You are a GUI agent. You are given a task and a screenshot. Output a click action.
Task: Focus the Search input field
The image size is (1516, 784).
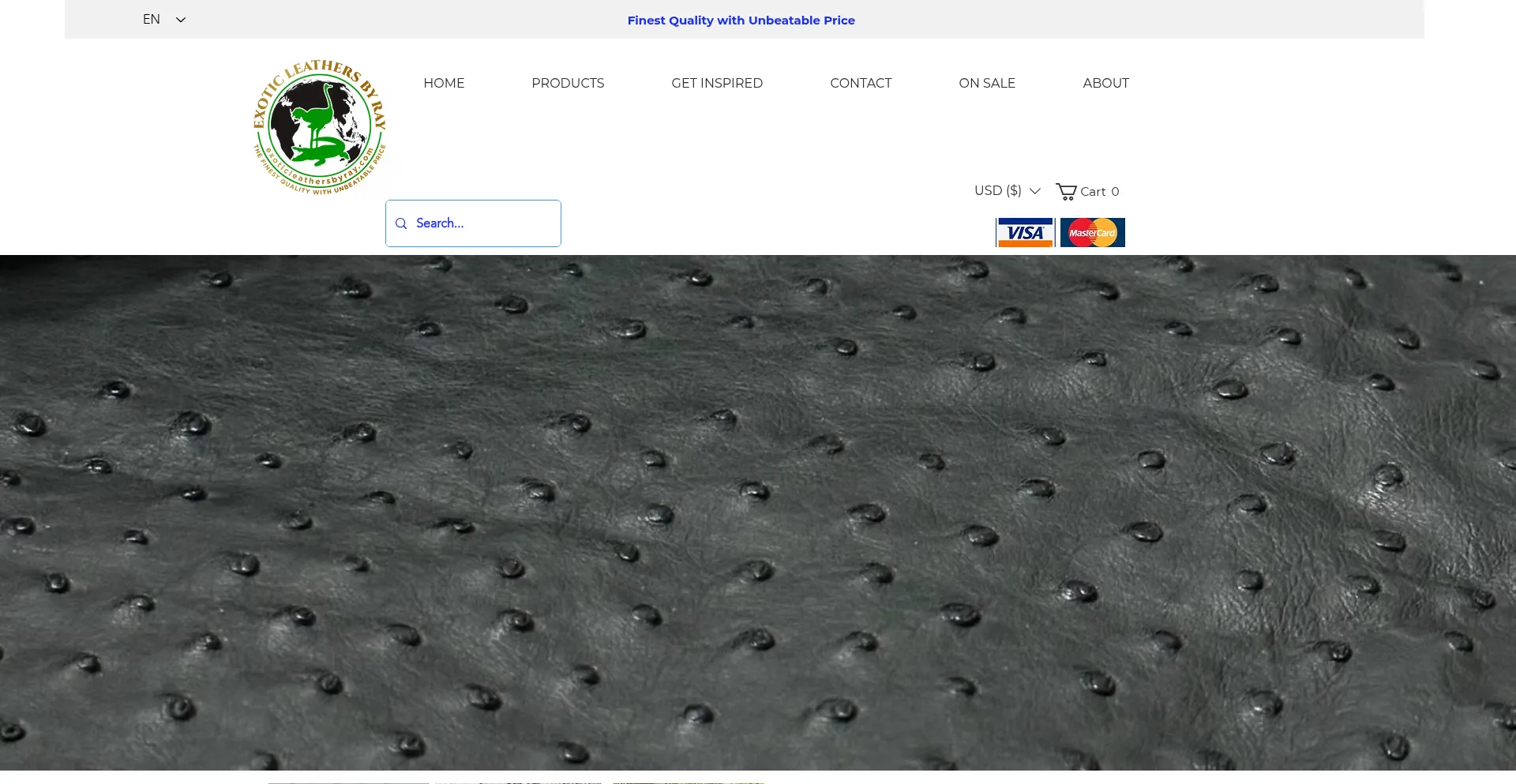click(x=483, y=223)
